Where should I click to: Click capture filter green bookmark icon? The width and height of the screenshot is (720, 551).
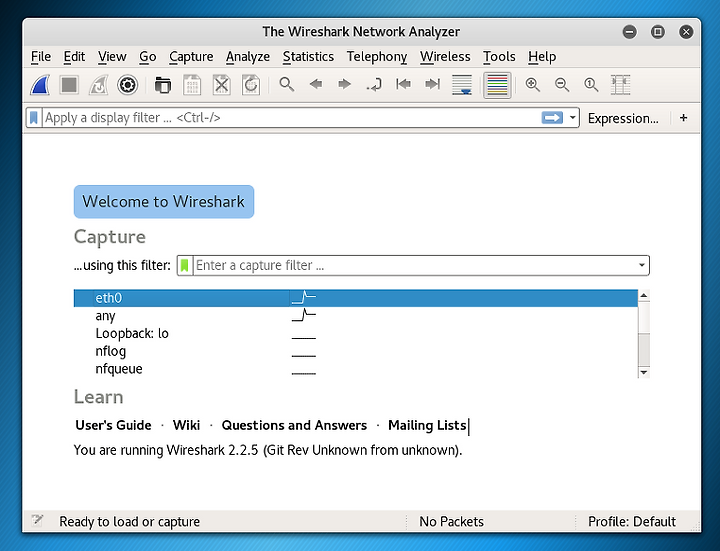(185, 265)
